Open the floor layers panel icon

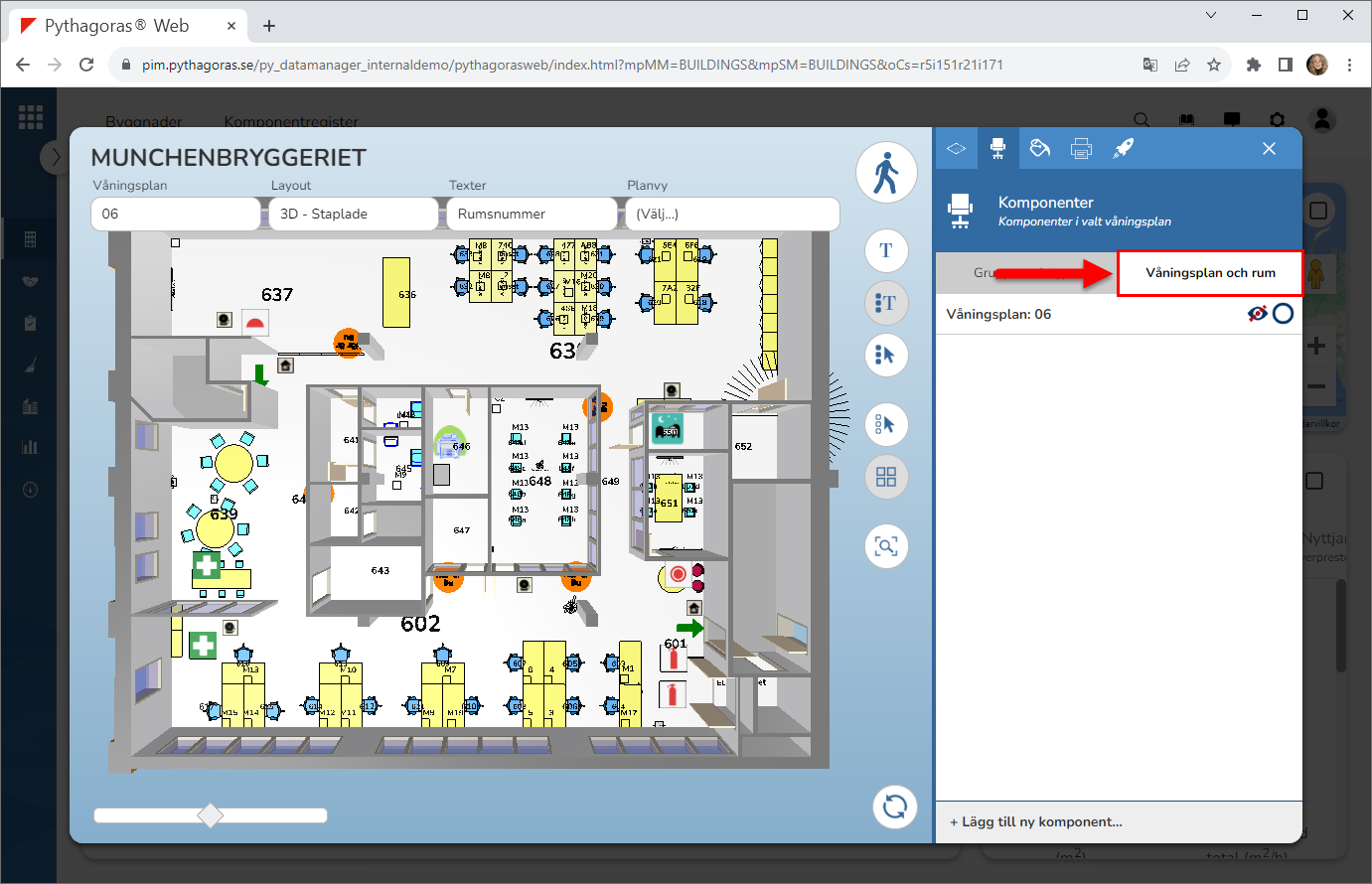click(x=956, y=149)
